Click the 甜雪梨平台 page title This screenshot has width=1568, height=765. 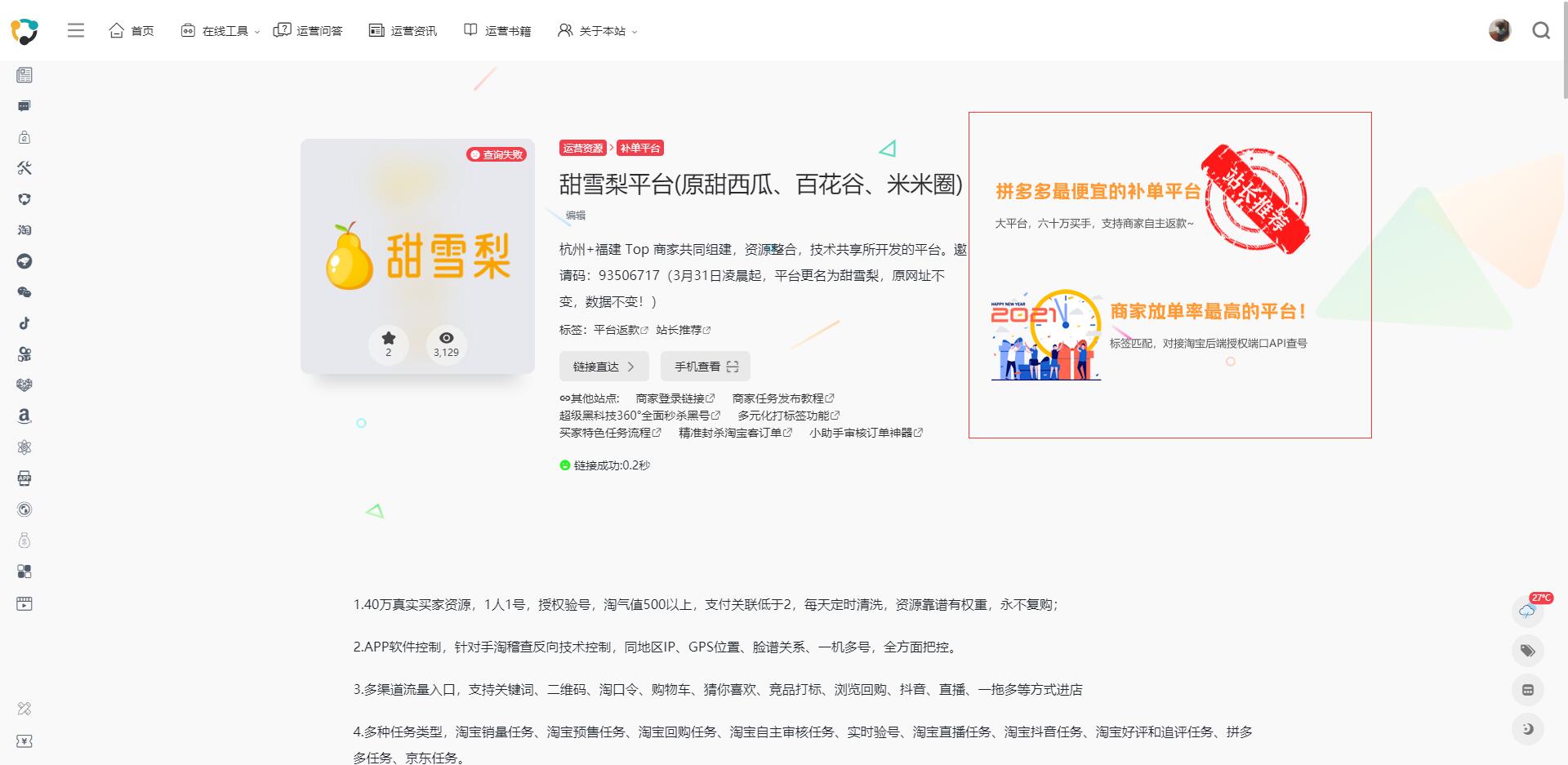point(761,185)
